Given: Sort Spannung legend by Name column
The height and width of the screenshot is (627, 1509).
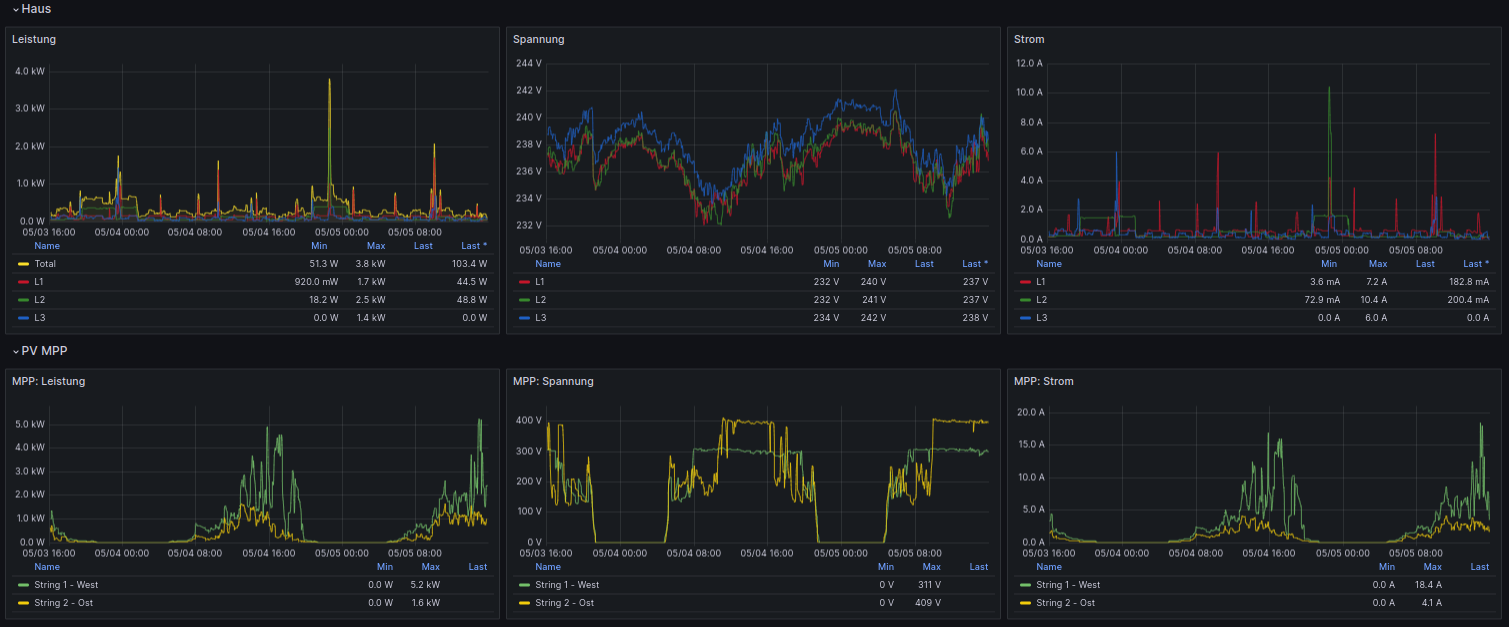Looking at the screenshot, I should [548, 264].
